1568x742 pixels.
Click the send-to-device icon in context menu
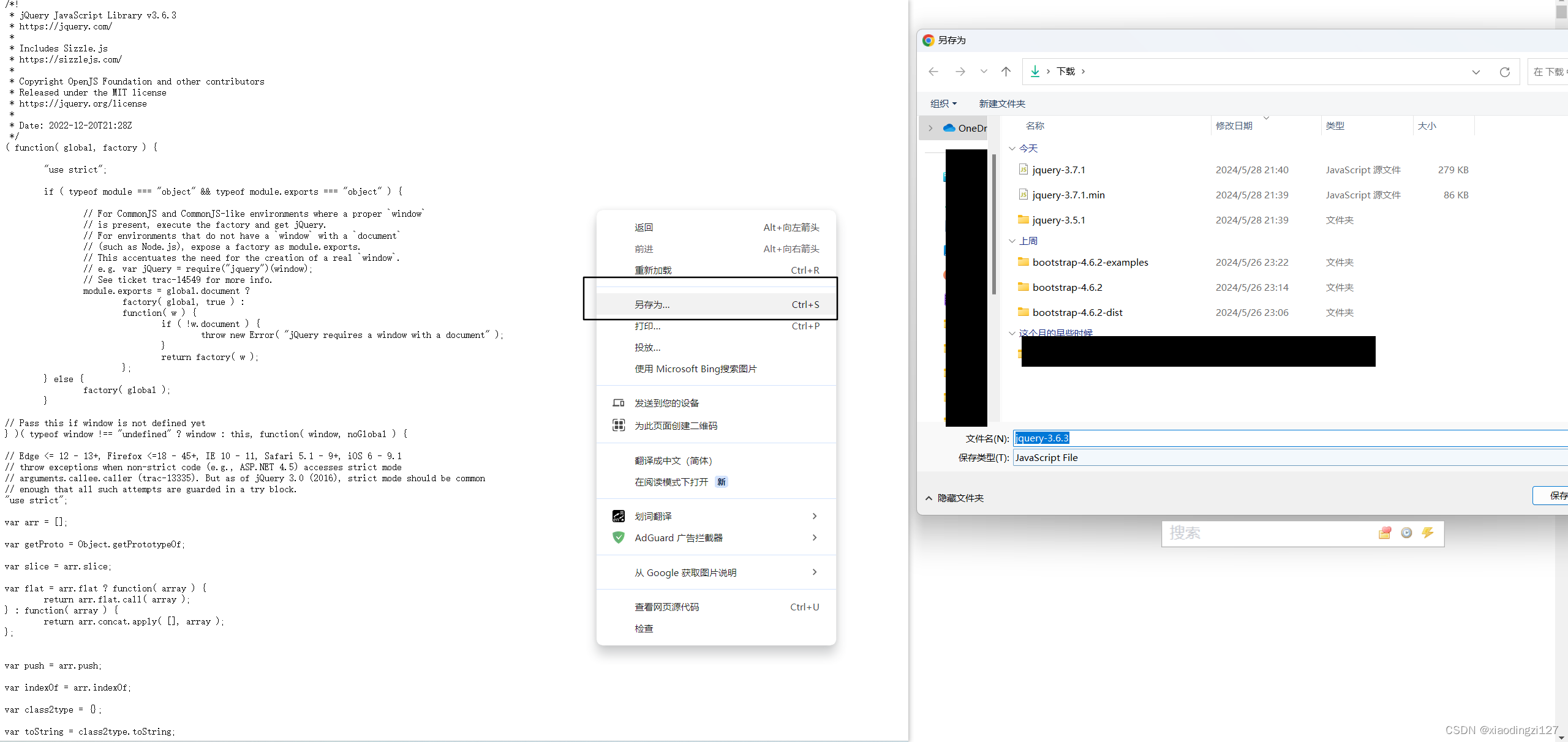tap(619, 403)
